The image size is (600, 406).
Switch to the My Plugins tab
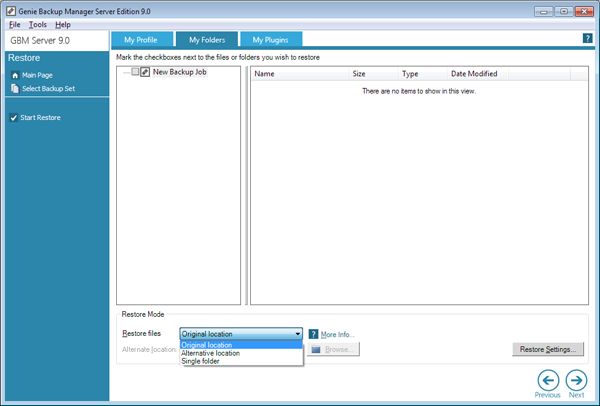(x=271, y=39)
